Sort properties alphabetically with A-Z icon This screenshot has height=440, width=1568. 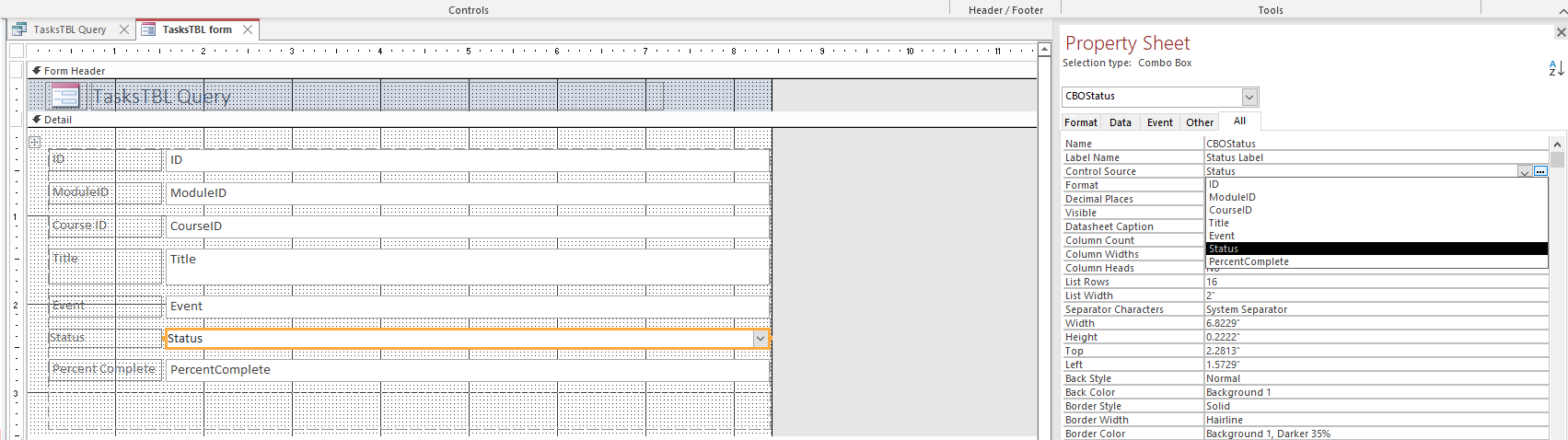click(x=1556, y=68)
